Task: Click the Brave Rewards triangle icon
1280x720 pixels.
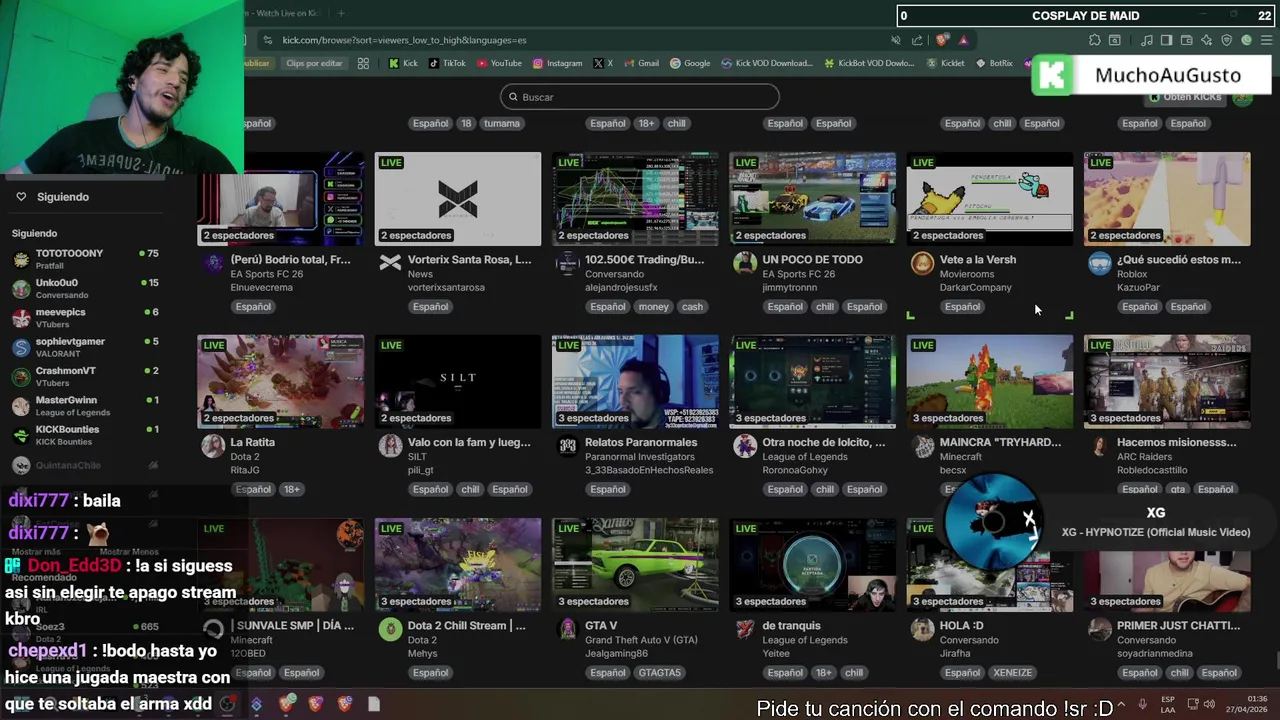Action: click(x=963, y=40)
